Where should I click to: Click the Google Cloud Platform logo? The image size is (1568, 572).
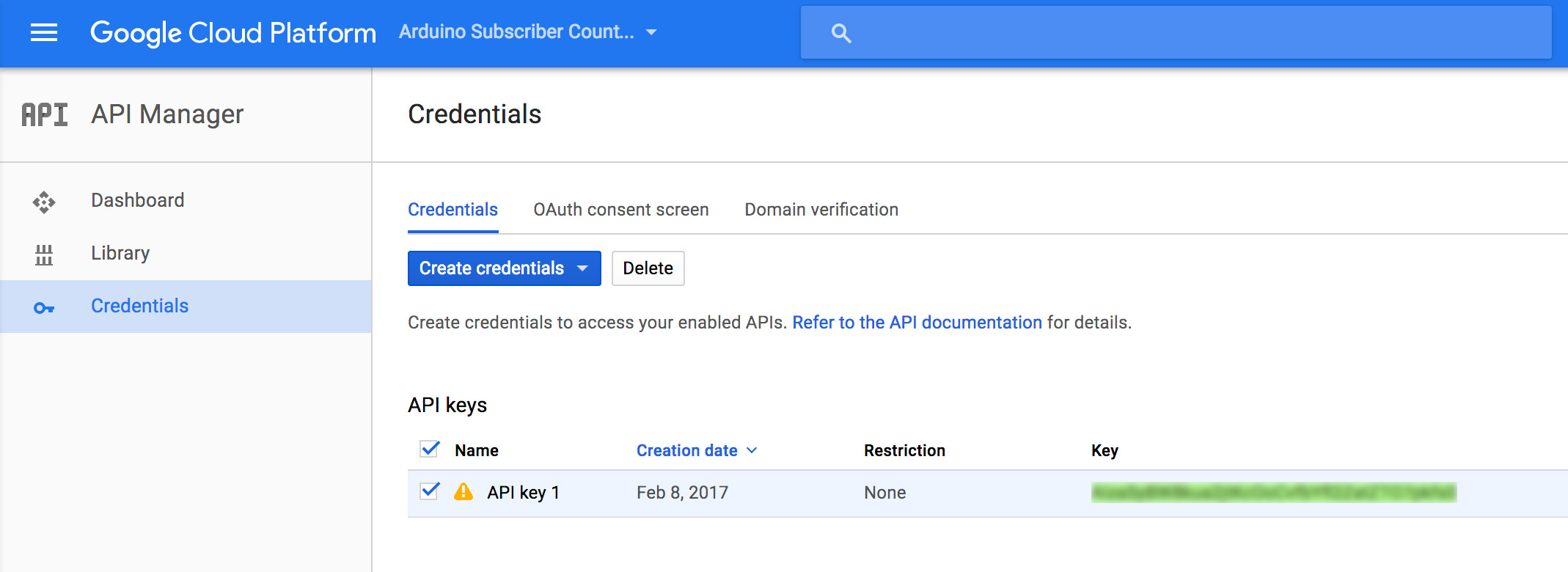[x=233, y=33]
